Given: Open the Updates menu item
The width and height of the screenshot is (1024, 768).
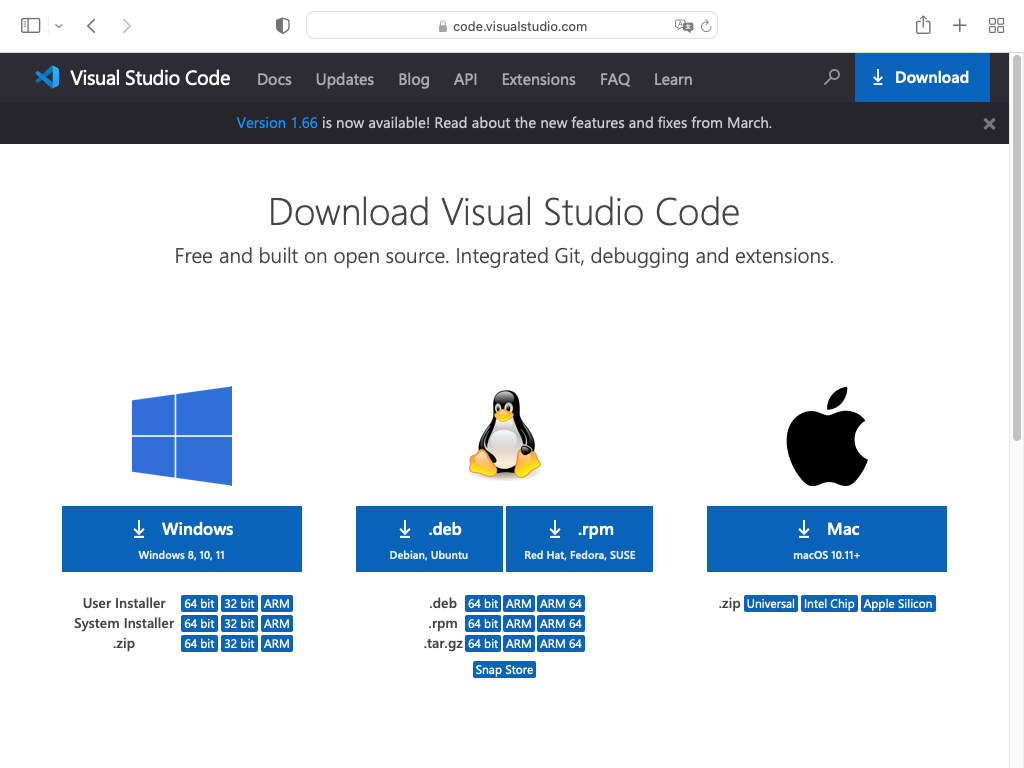Looking at the screenshot, I should (345, 80).
